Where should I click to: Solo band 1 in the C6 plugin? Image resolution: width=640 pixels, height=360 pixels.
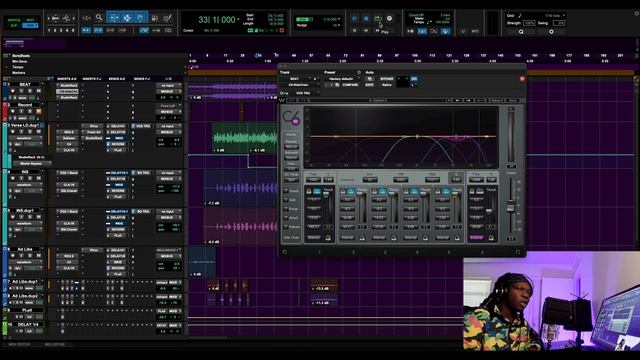[309, 191]
